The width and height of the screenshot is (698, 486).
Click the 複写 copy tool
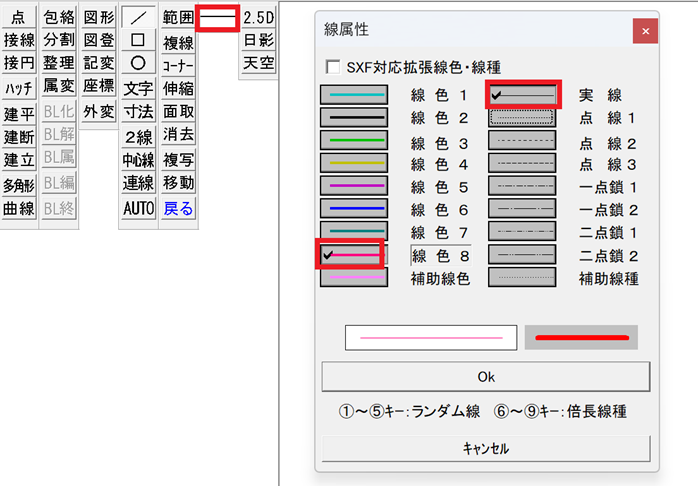(178, 160)
